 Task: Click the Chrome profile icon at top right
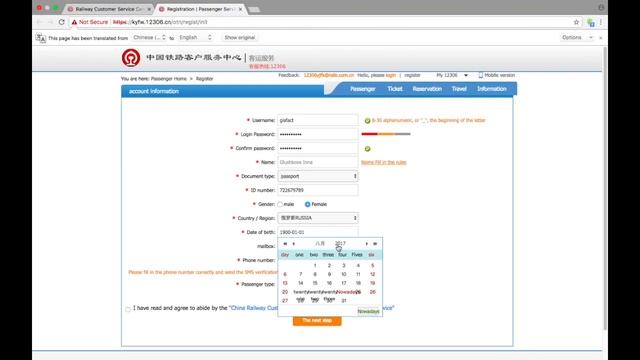601,7
